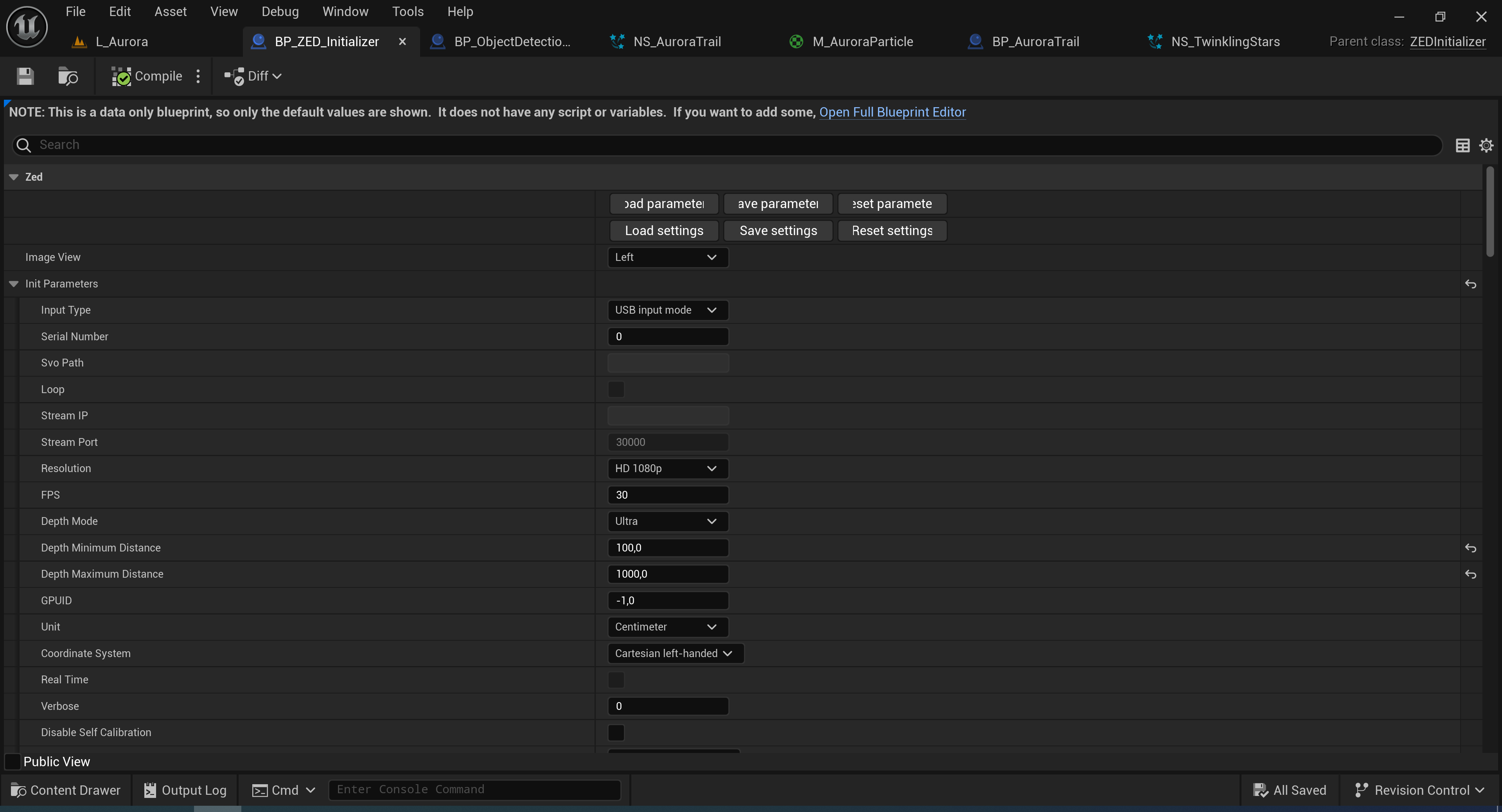The width and height of the screenshot is (1502, 812).
Task: Open the Diff dropdown menu
Action: pos(253,76)
